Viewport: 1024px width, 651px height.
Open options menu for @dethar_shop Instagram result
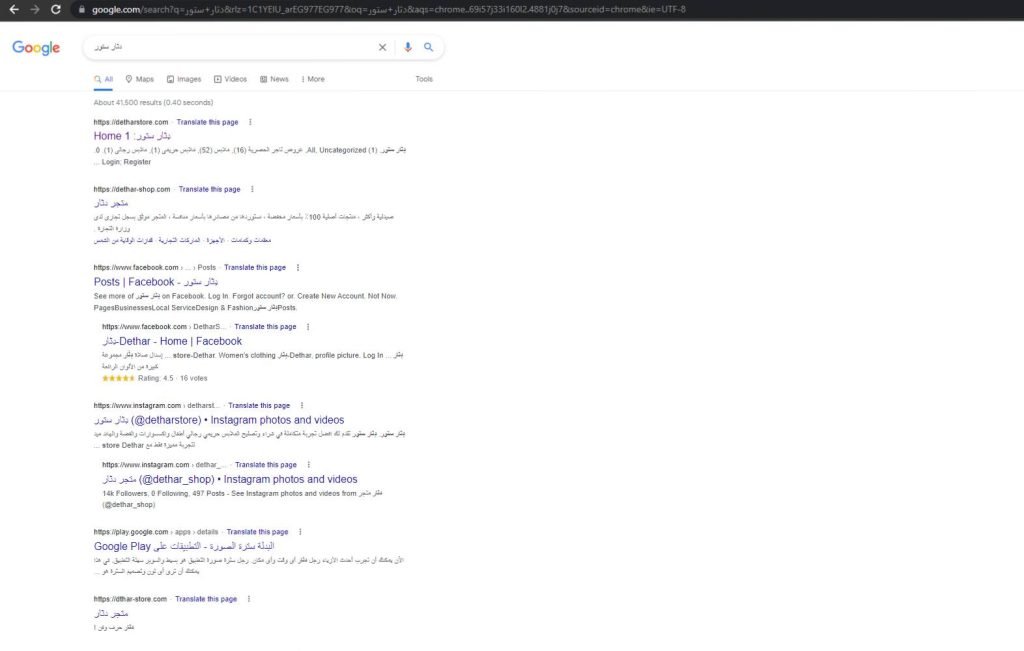click(x=309, y=465)
